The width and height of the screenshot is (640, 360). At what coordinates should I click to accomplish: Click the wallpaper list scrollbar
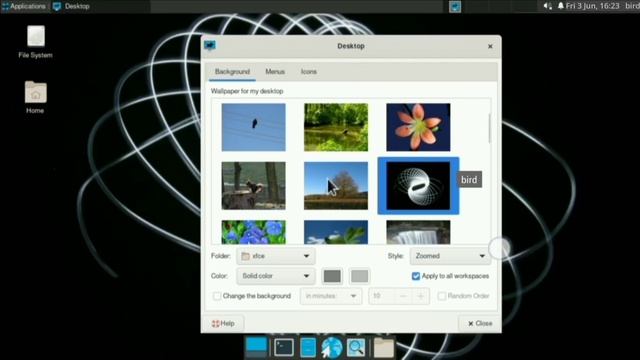489,129
